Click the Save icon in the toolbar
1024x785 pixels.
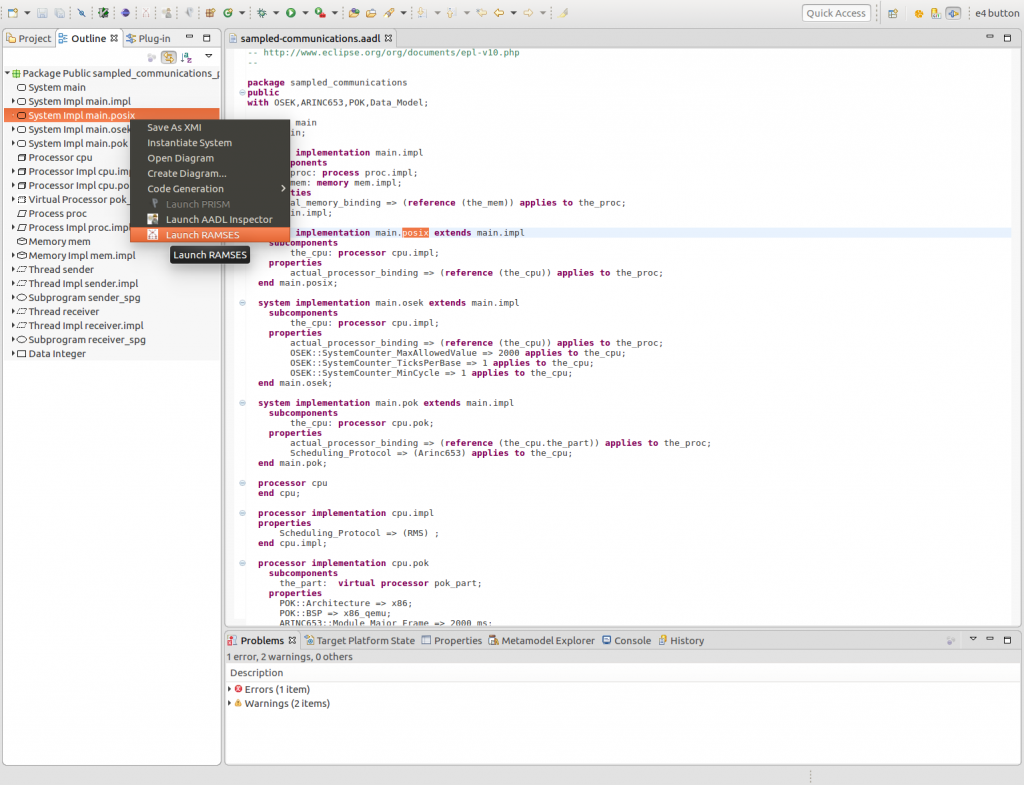[x=42, y=11]
